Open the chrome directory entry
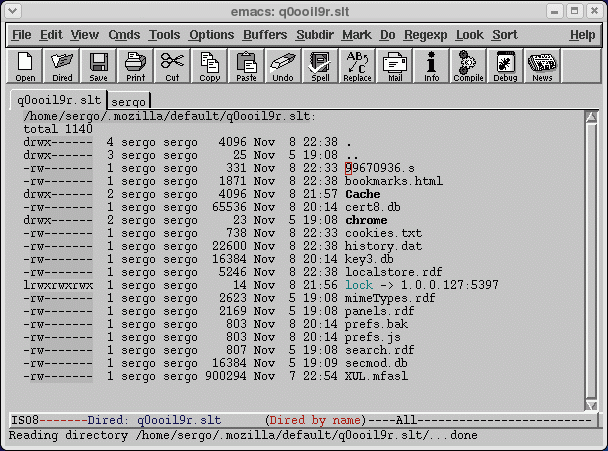Viewport: 608px width, 451px height. 366,220
